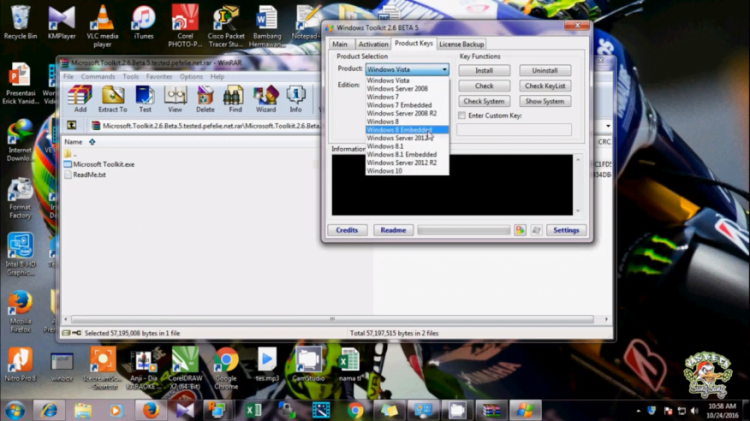Image resolution: width=750 pixels, height=421 pixels.
Task: Select Windows Server 2008 R2 option
Action: click(407, 113)
